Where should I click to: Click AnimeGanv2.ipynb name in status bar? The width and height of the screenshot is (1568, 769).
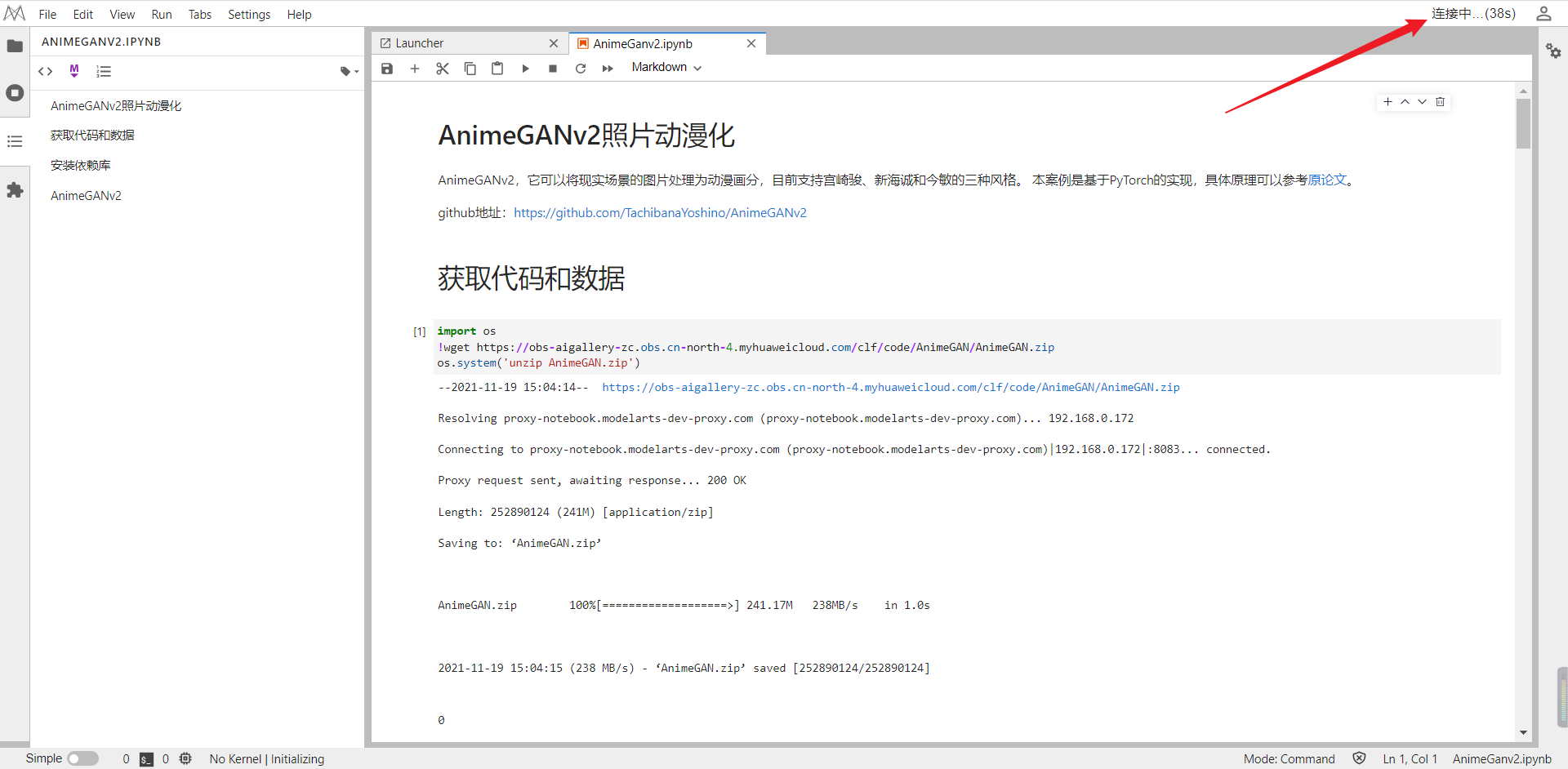coord(1502,759)
